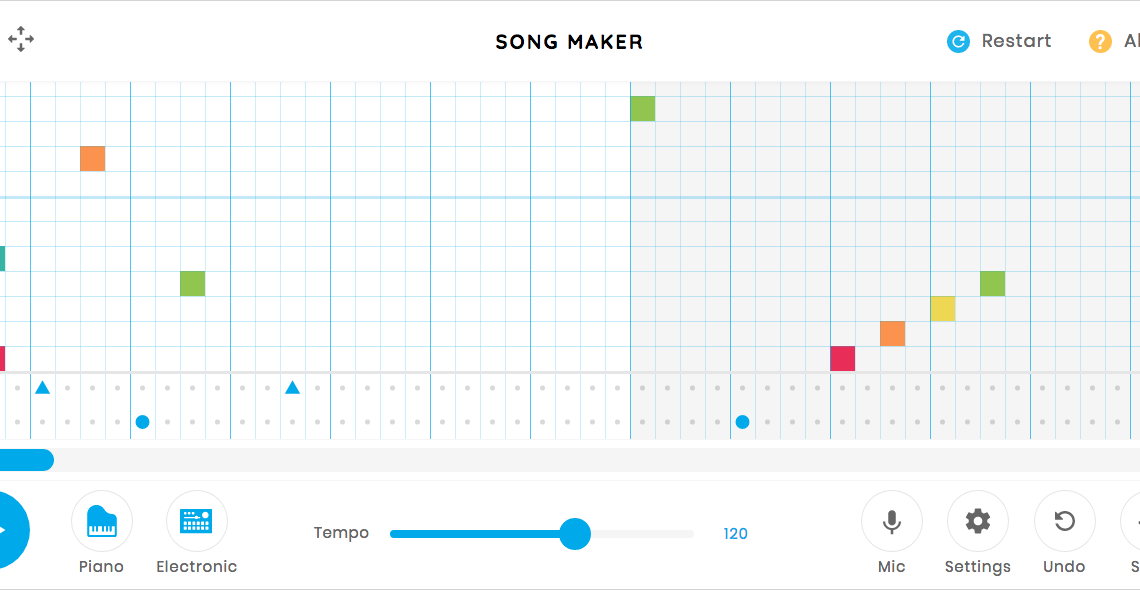Undo the last action

pos(1064,522)
